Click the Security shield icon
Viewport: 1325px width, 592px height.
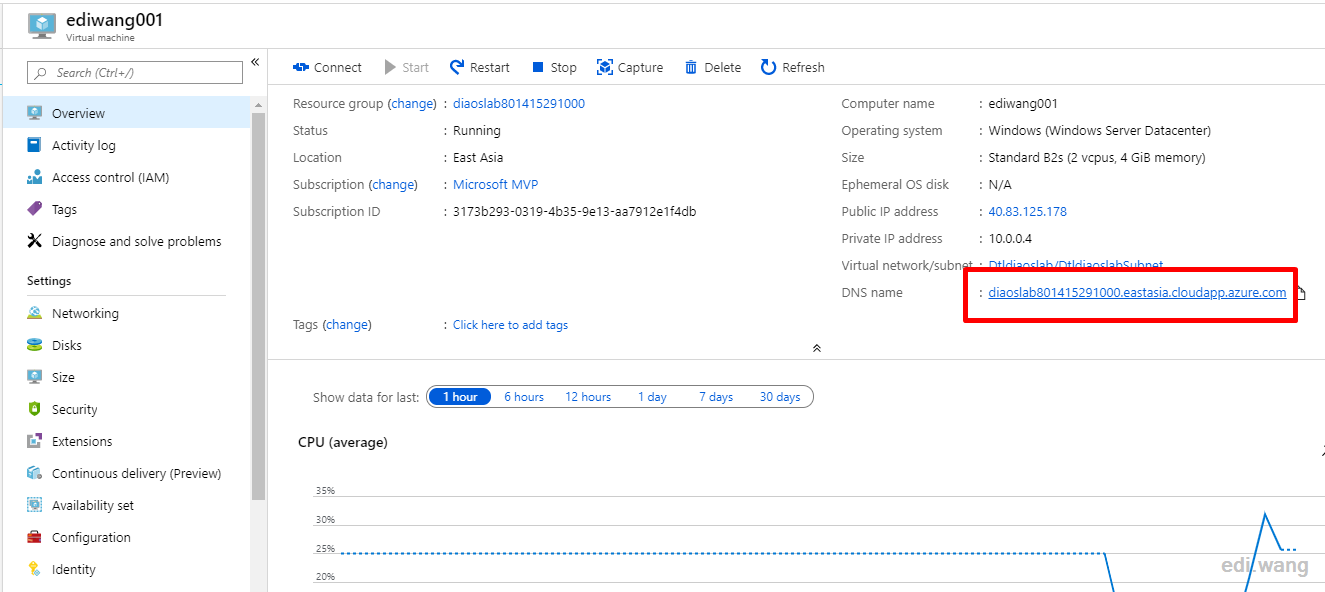(x=35, y=409)
